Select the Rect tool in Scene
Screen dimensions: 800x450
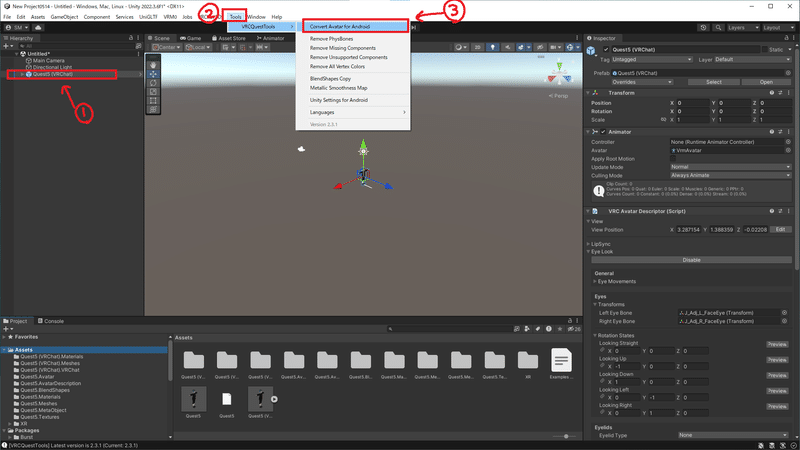[x=153, y=101]
